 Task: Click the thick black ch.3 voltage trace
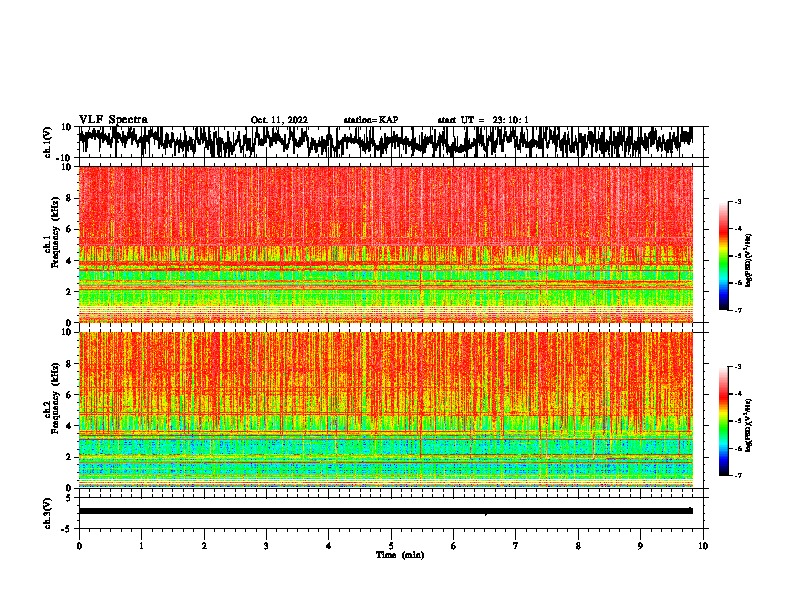click(385, 511)
